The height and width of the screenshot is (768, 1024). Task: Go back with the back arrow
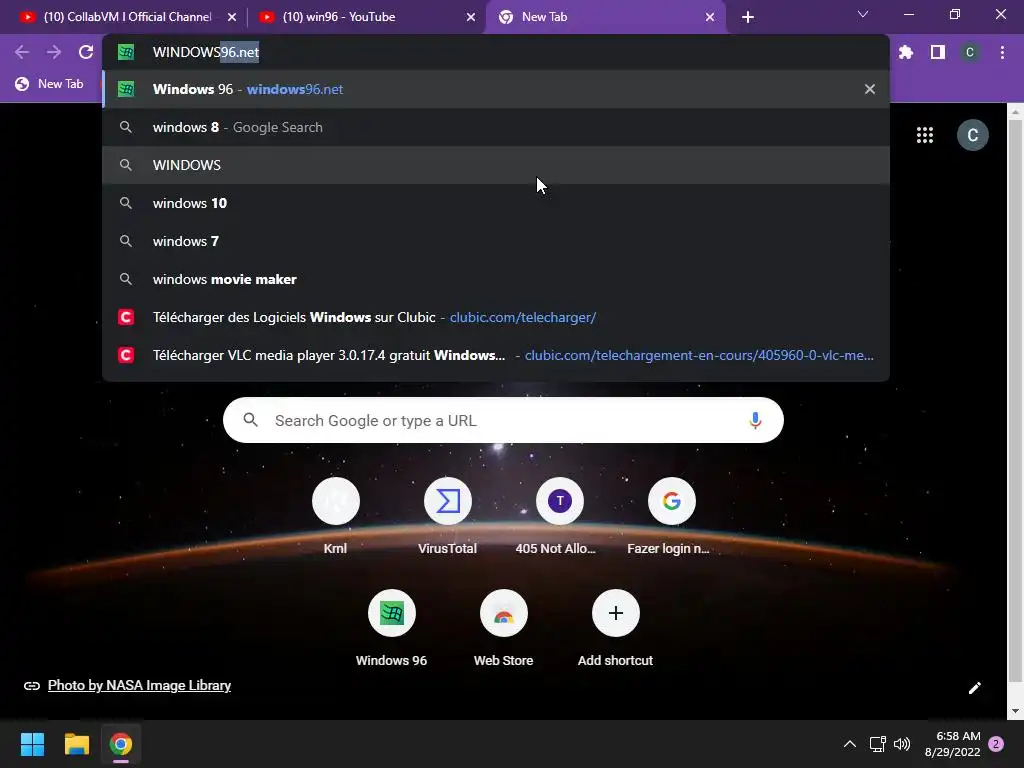(x=22, y=52)
